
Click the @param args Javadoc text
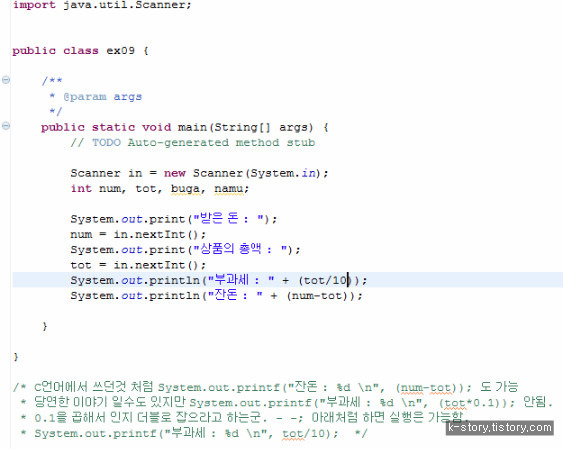pyautogui.click(x=102, y=97)
